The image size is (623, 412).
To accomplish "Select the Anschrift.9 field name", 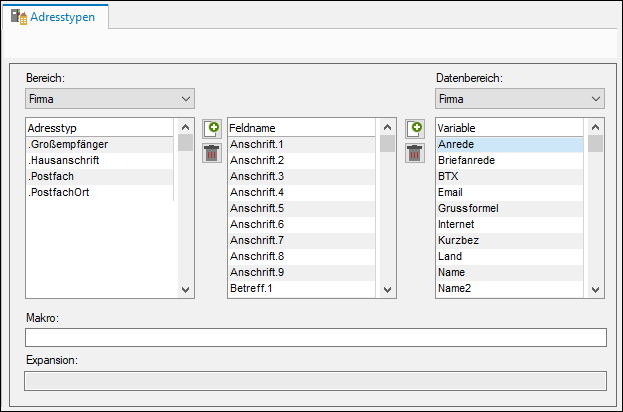I will click(x=302, y=273).
